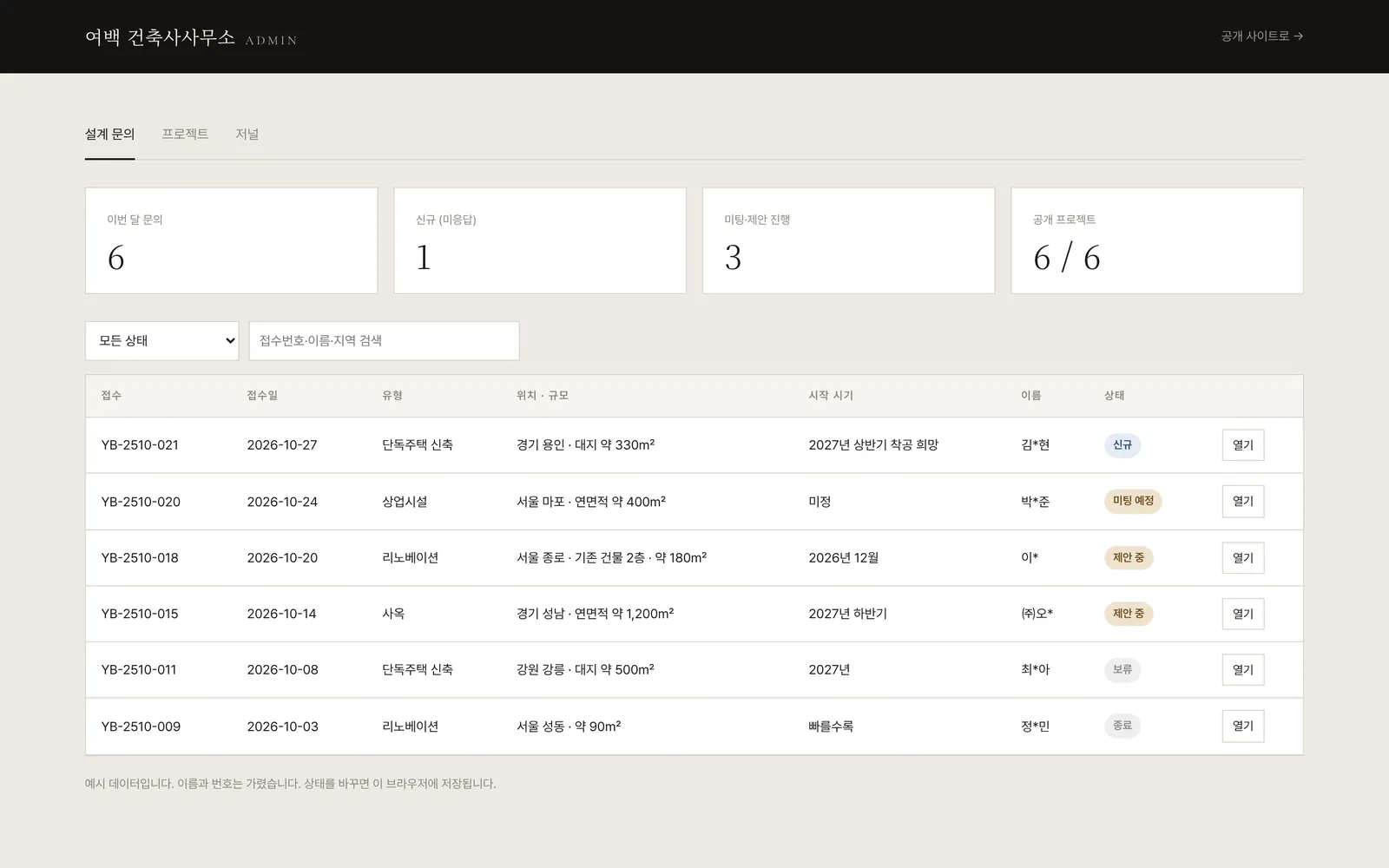Click the 접수일 column header
This screenshot has height=868, width=1389.
point(262,396)
